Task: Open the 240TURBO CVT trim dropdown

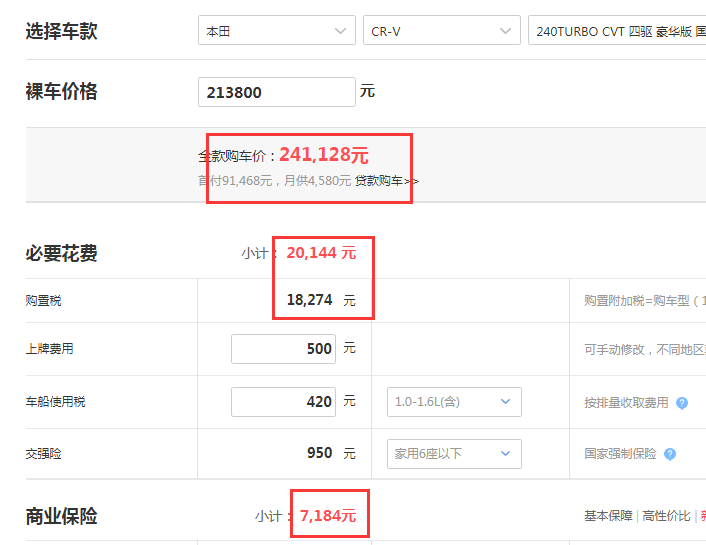Action: click(x=617, y=31)
